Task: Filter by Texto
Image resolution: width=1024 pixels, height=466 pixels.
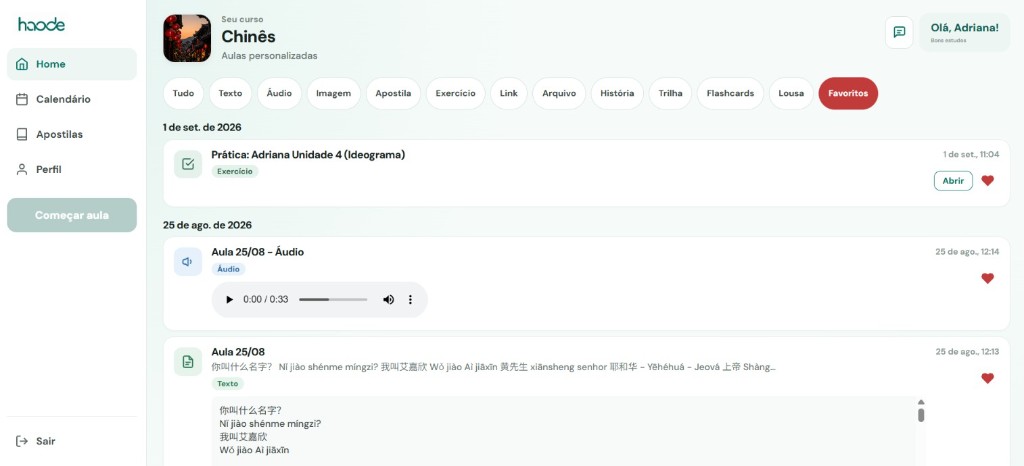Action: click(x=230, y=93)
